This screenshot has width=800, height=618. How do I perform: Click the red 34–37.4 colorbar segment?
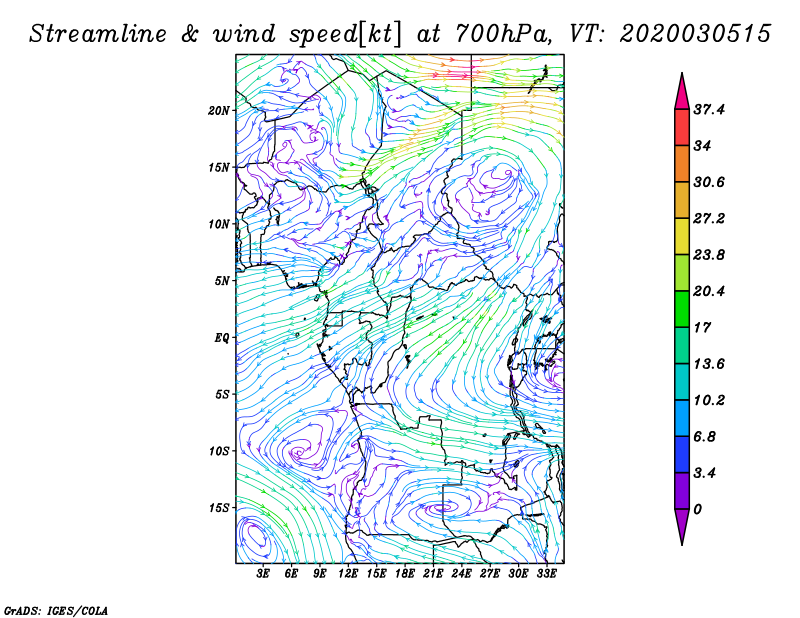[682, 128]
